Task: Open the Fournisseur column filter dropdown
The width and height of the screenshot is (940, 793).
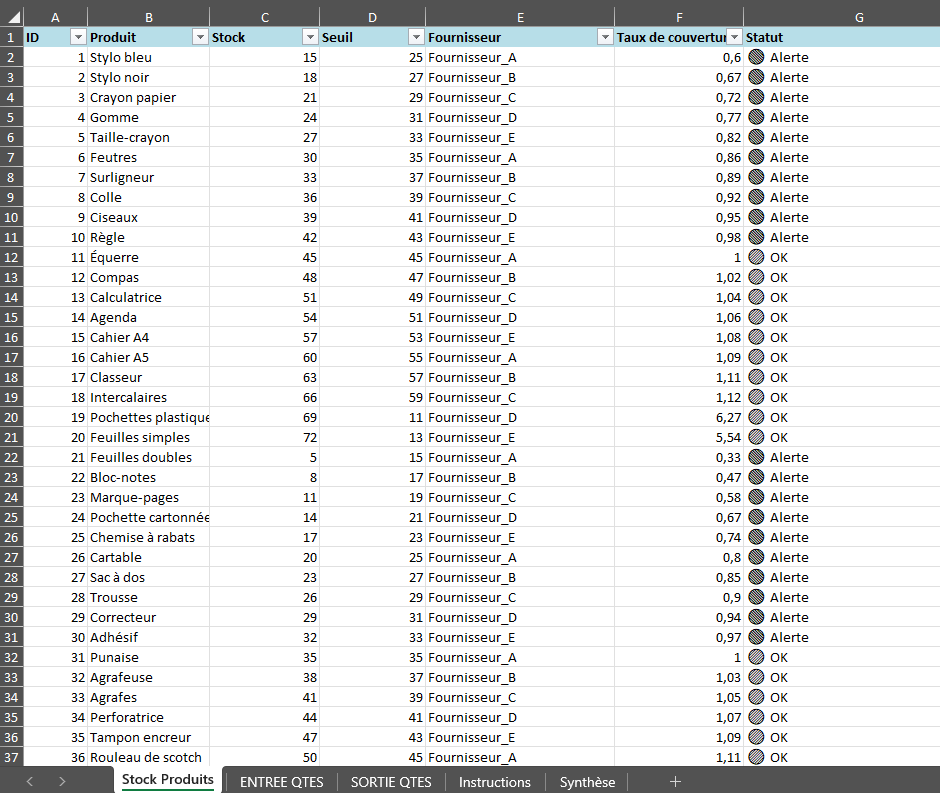Action: (x=605, y=37)
